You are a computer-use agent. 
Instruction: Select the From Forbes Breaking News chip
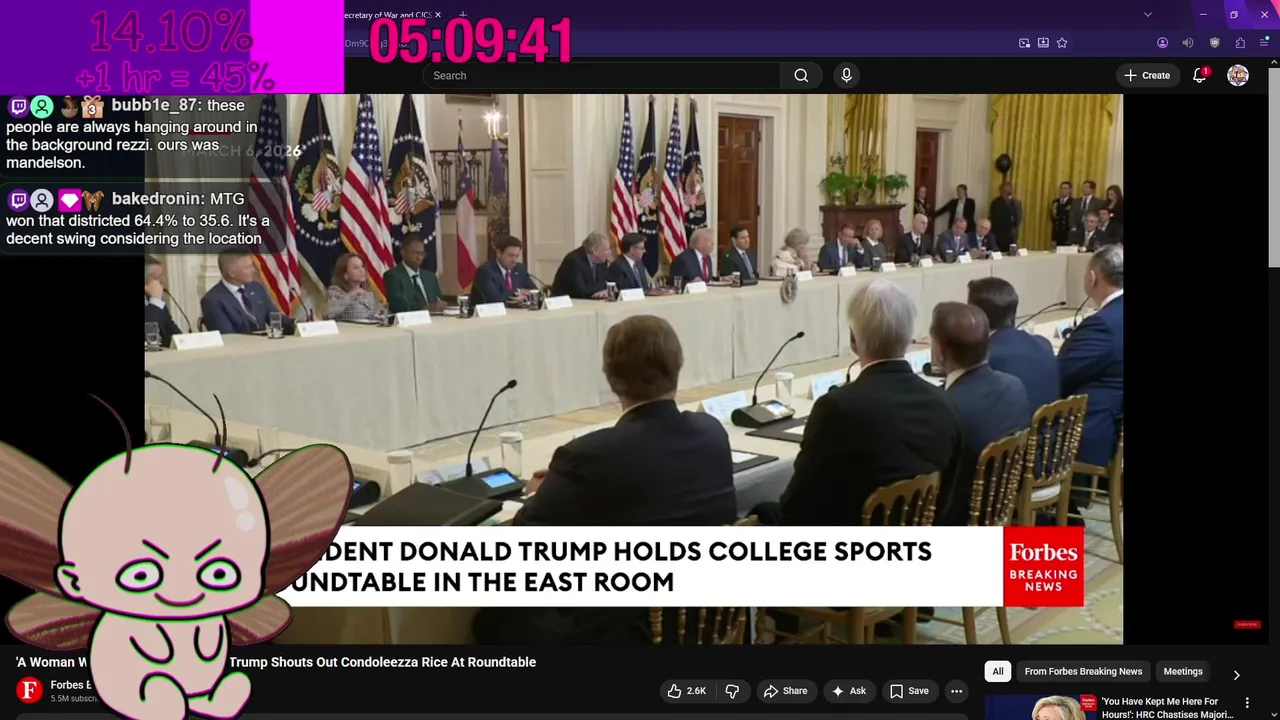tap(1083, 671)
